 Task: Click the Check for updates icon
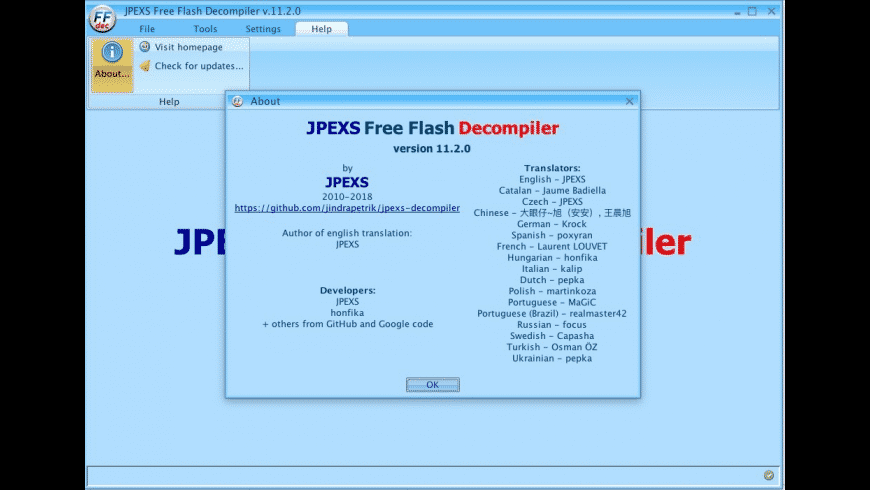[145, 66]
